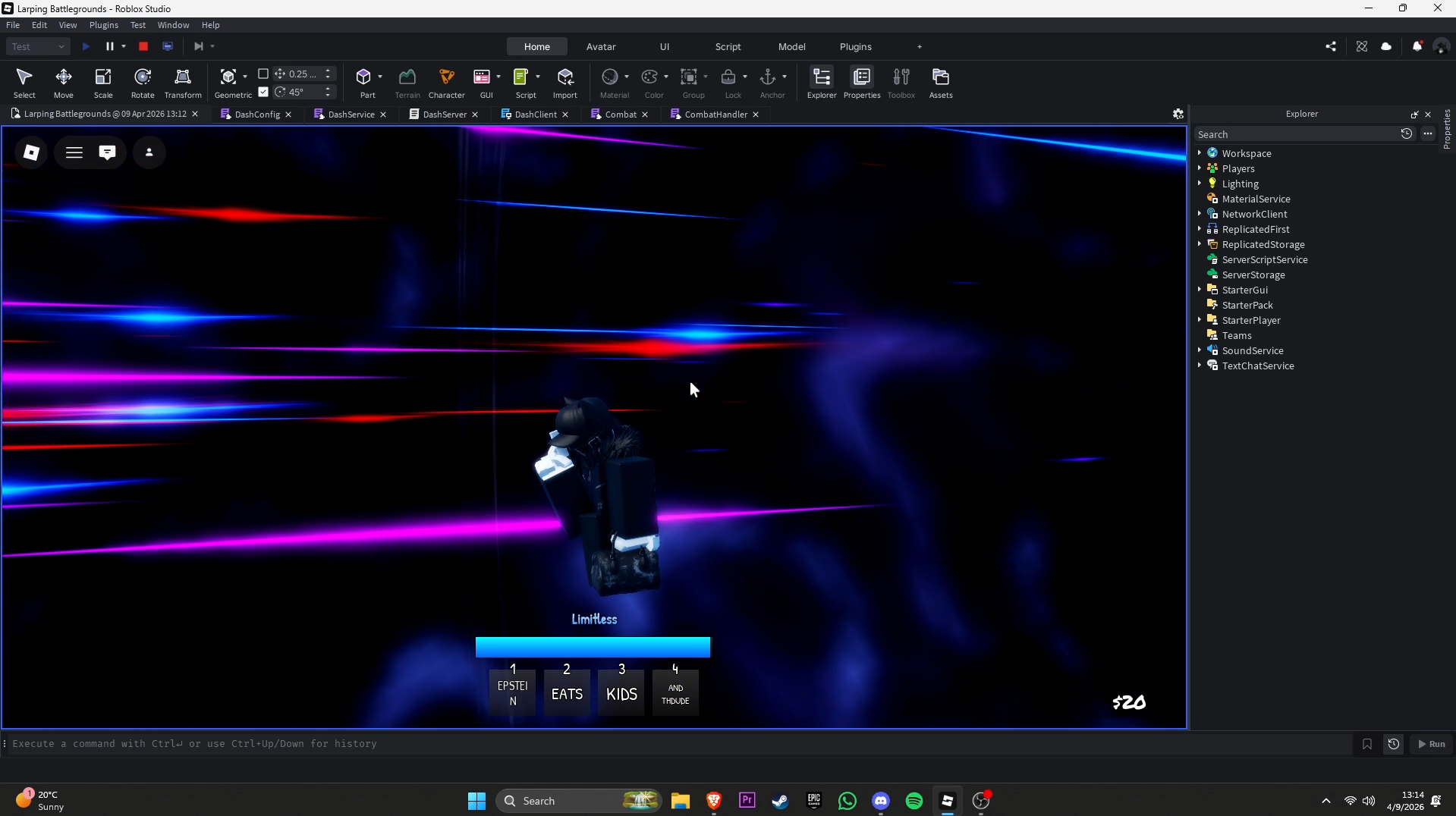1456x816 pixels.
Task: Toggle the move snapping checkbox
Action: (x=263, y=74)
